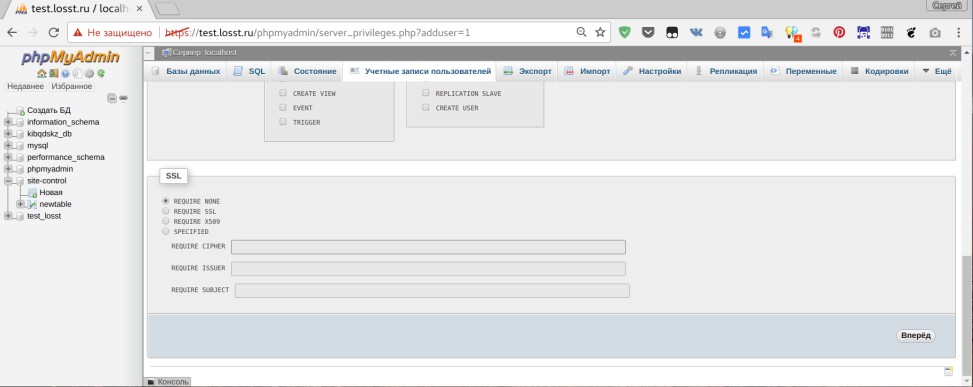Expand the newtable table node
This screenshot has width=973, height=387.
(20, 204)
